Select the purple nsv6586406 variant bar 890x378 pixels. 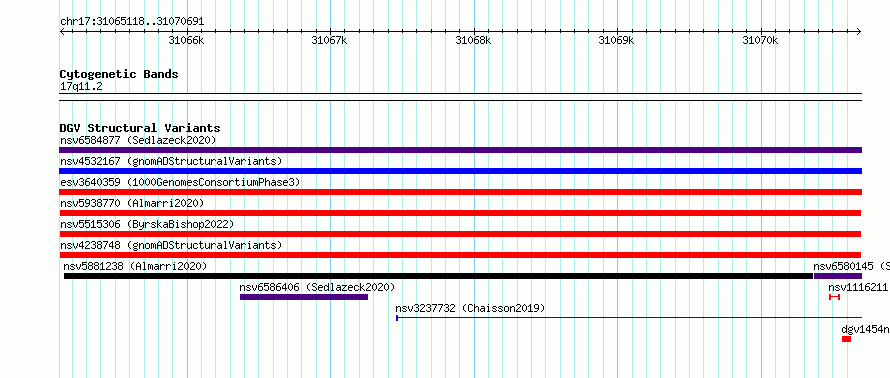click(x=304, y=297)
